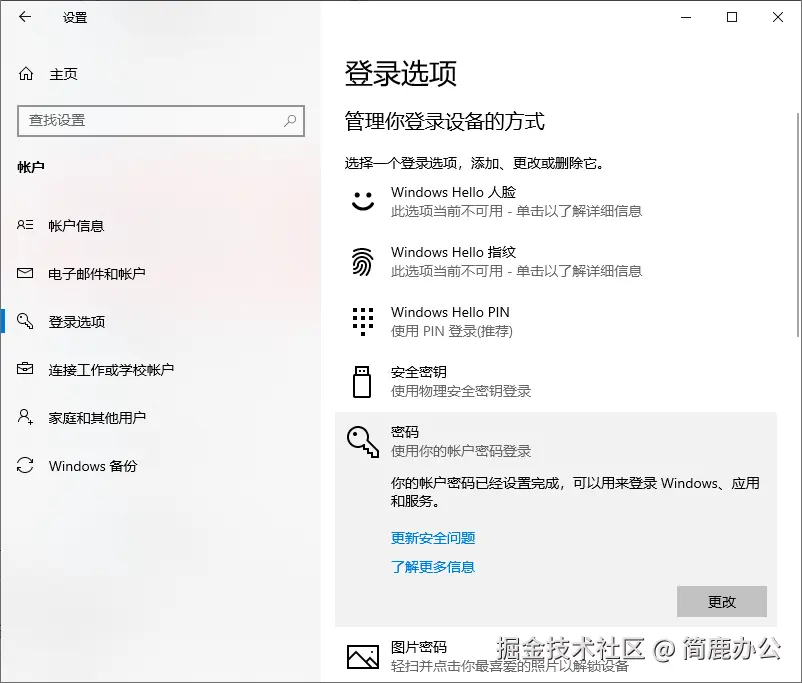Click the 更改 button to change password

(722, 602)
